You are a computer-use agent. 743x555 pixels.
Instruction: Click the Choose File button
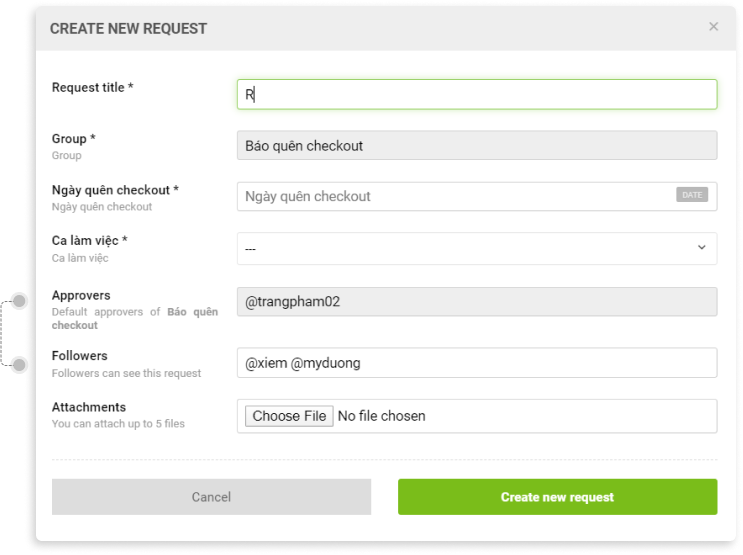(x=289, y=416)
